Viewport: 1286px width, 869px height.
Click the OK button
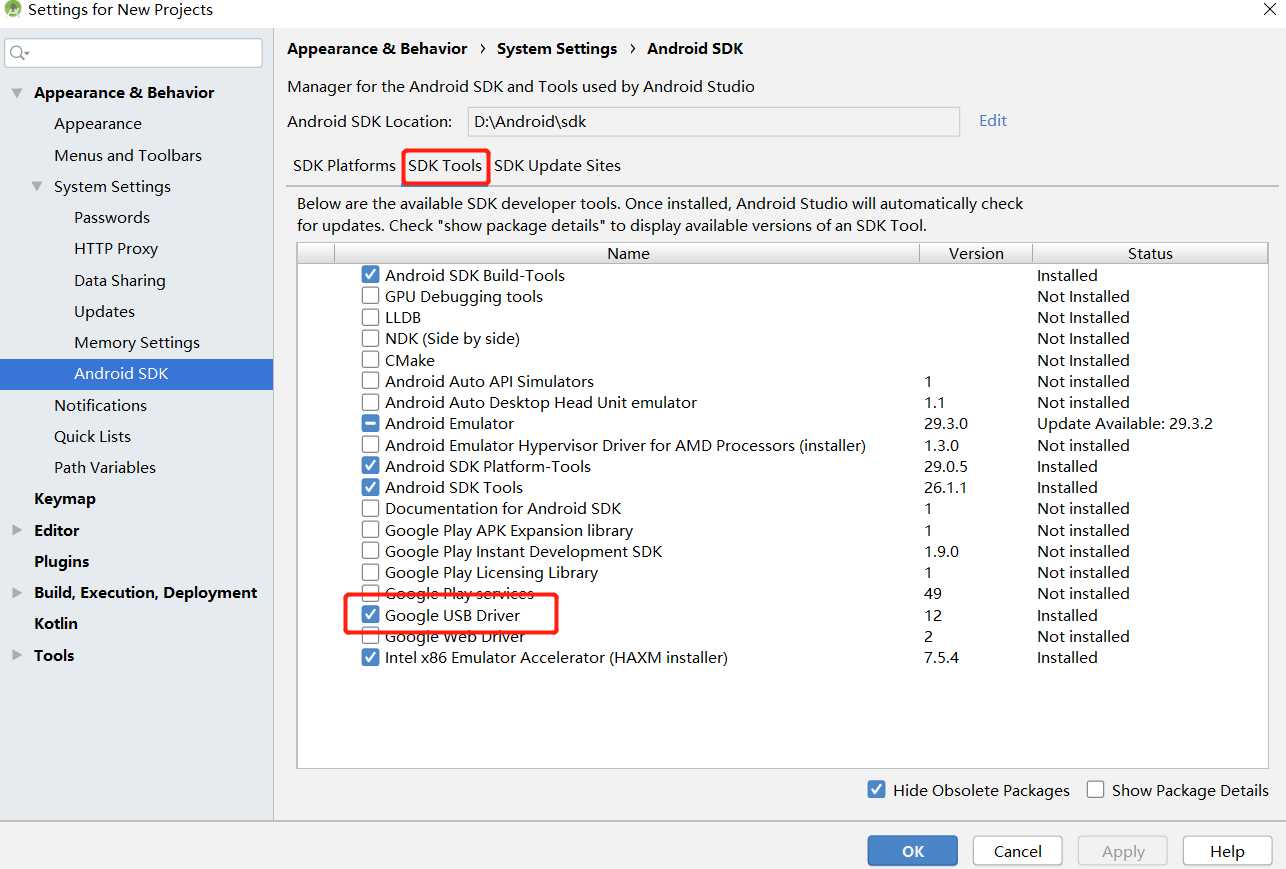point(912,851)
